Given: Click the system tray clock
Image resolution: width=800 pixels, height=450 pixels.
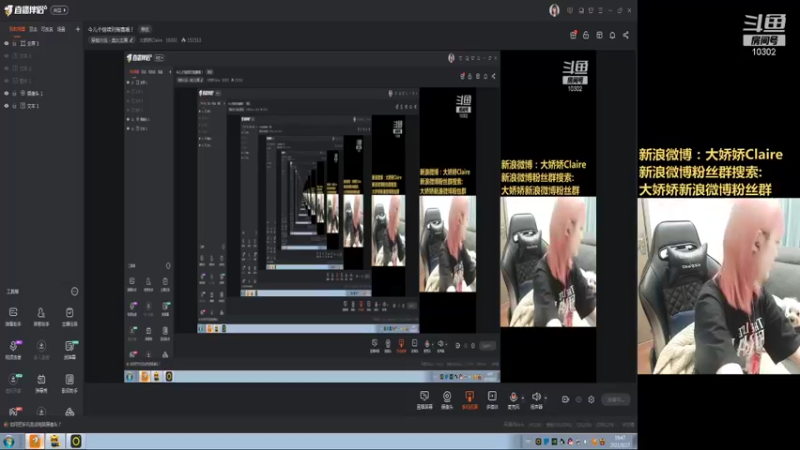Looking at the screenshot, I should coord(620,441).
